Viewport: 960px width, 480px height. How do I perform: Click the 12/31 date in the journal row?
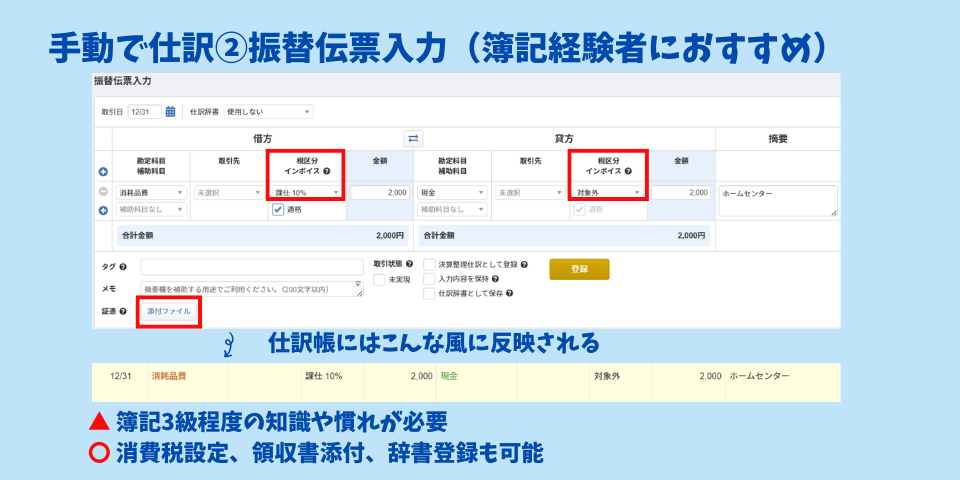pos(121,376)
